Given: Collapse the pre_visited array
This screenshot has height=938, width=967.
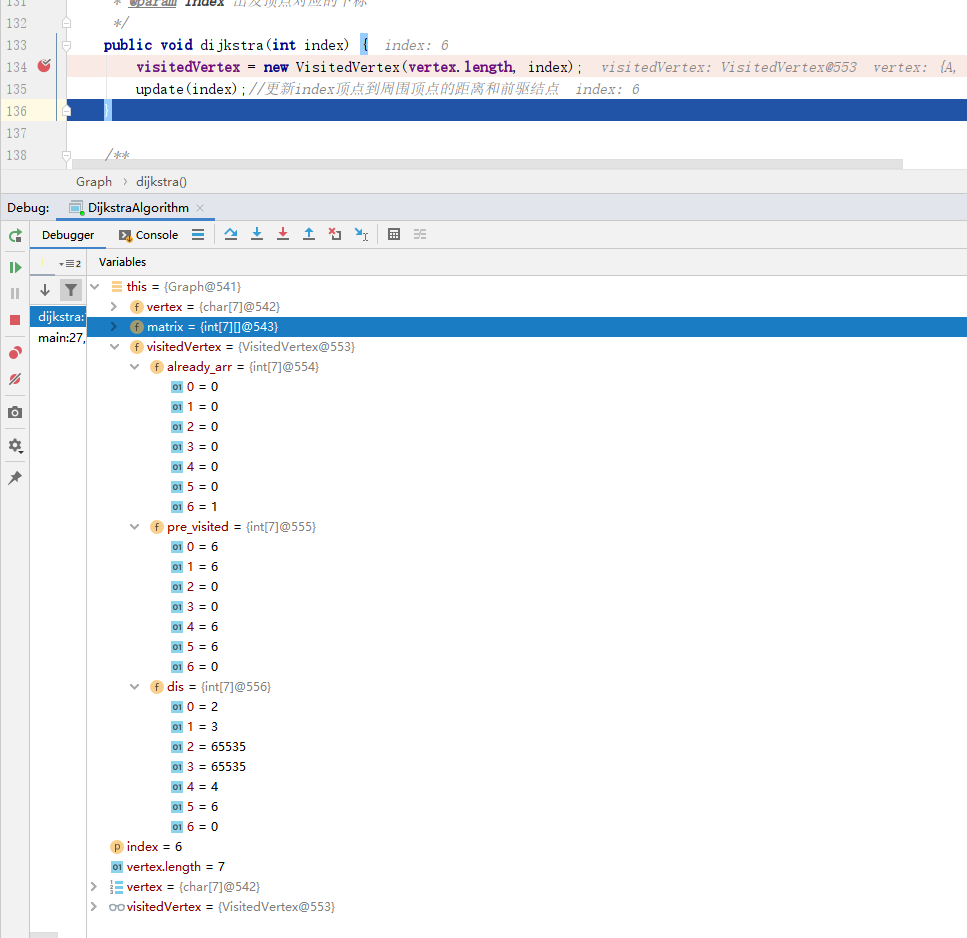Looking at the screenshot, I should click(134, 527).
